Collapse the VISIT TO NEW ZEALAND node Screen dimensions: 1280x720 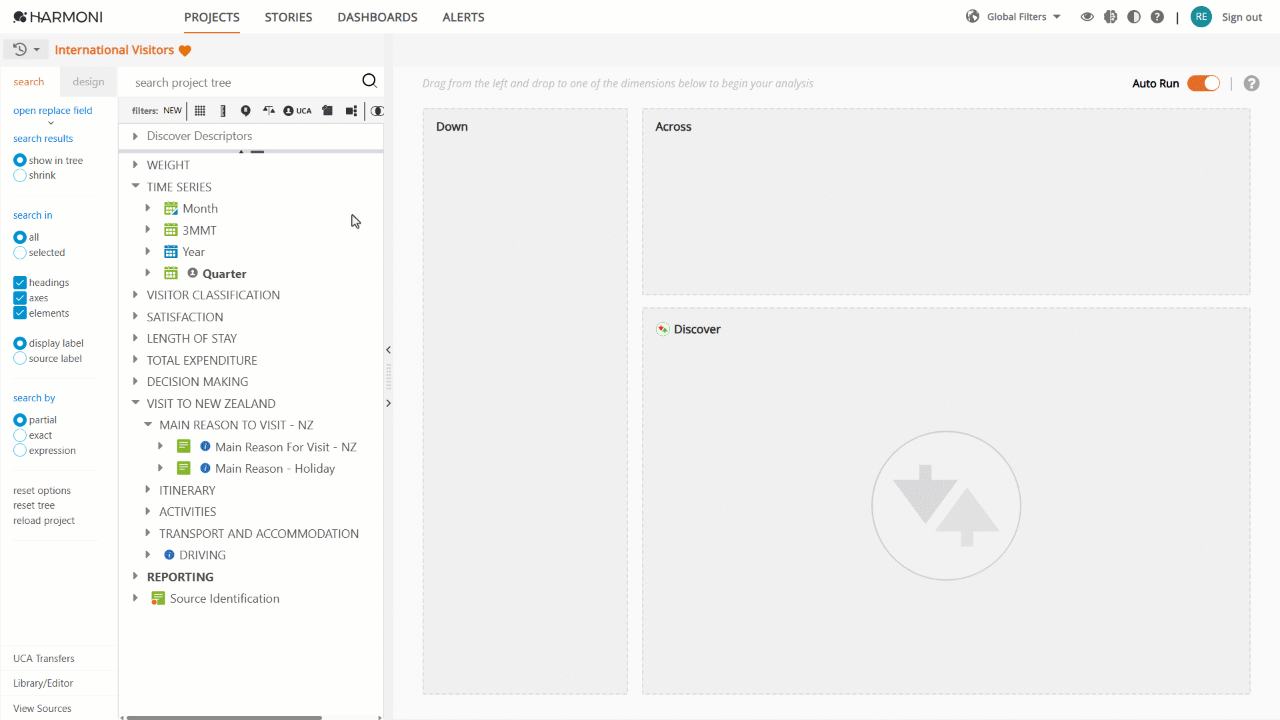pos(136,403)
